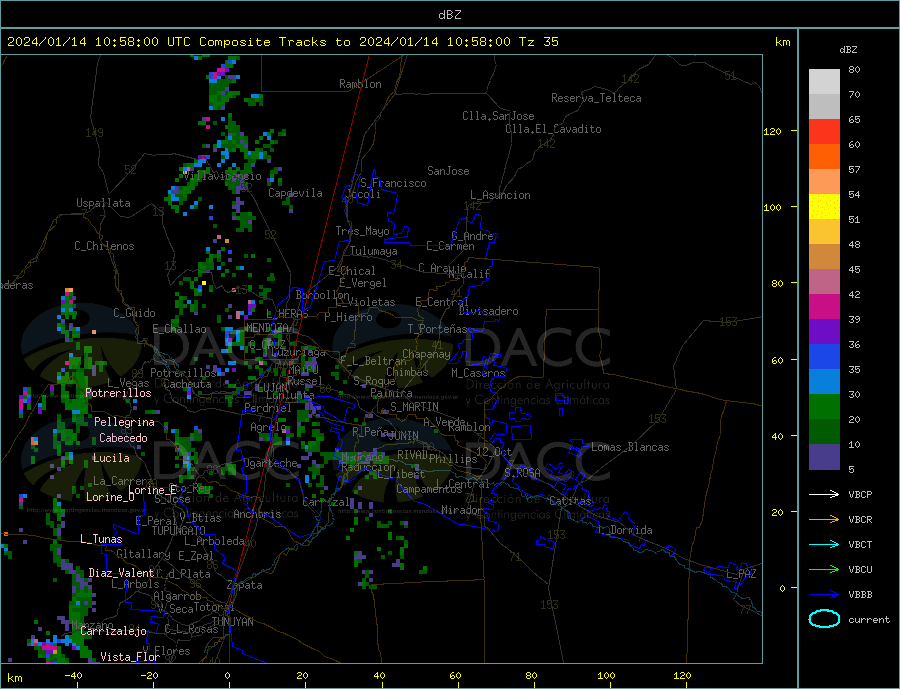
Task: Click the S_MARTIN map label
Action: coord(414,407)
